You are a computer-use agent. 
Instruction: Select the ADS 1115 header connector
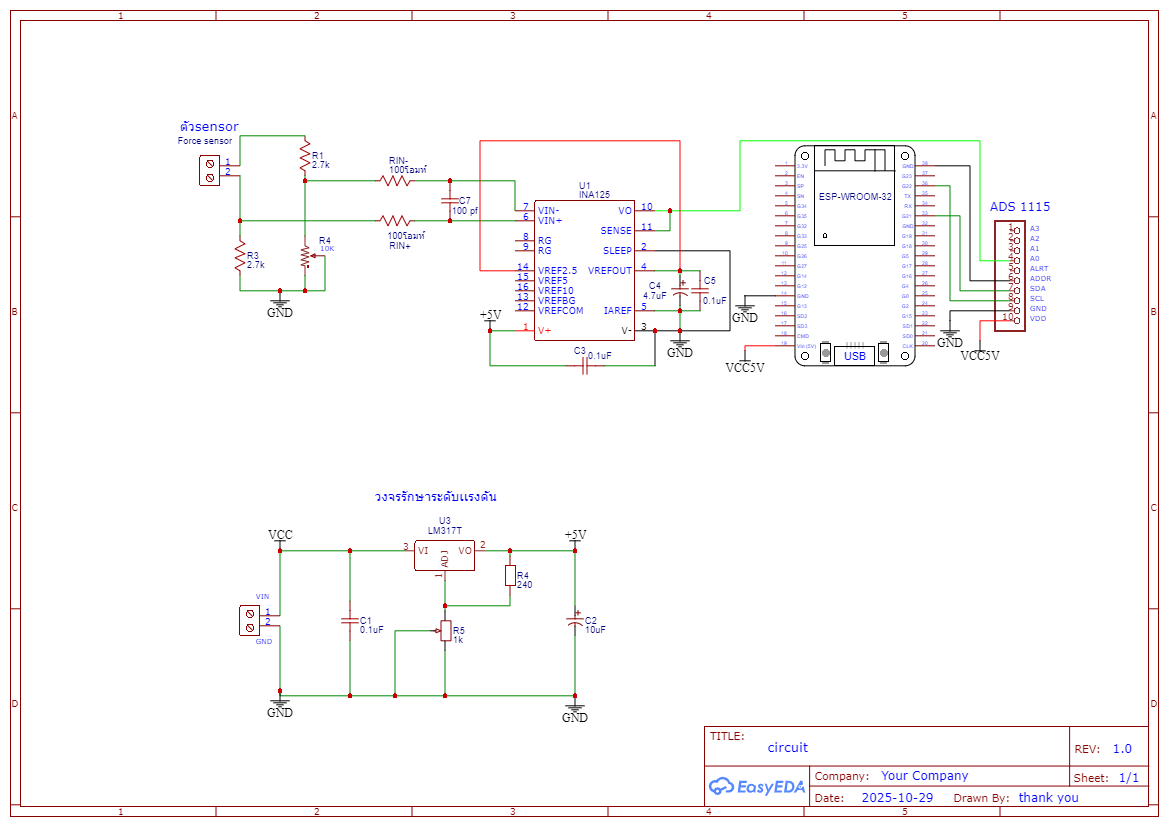[1009, 275]
